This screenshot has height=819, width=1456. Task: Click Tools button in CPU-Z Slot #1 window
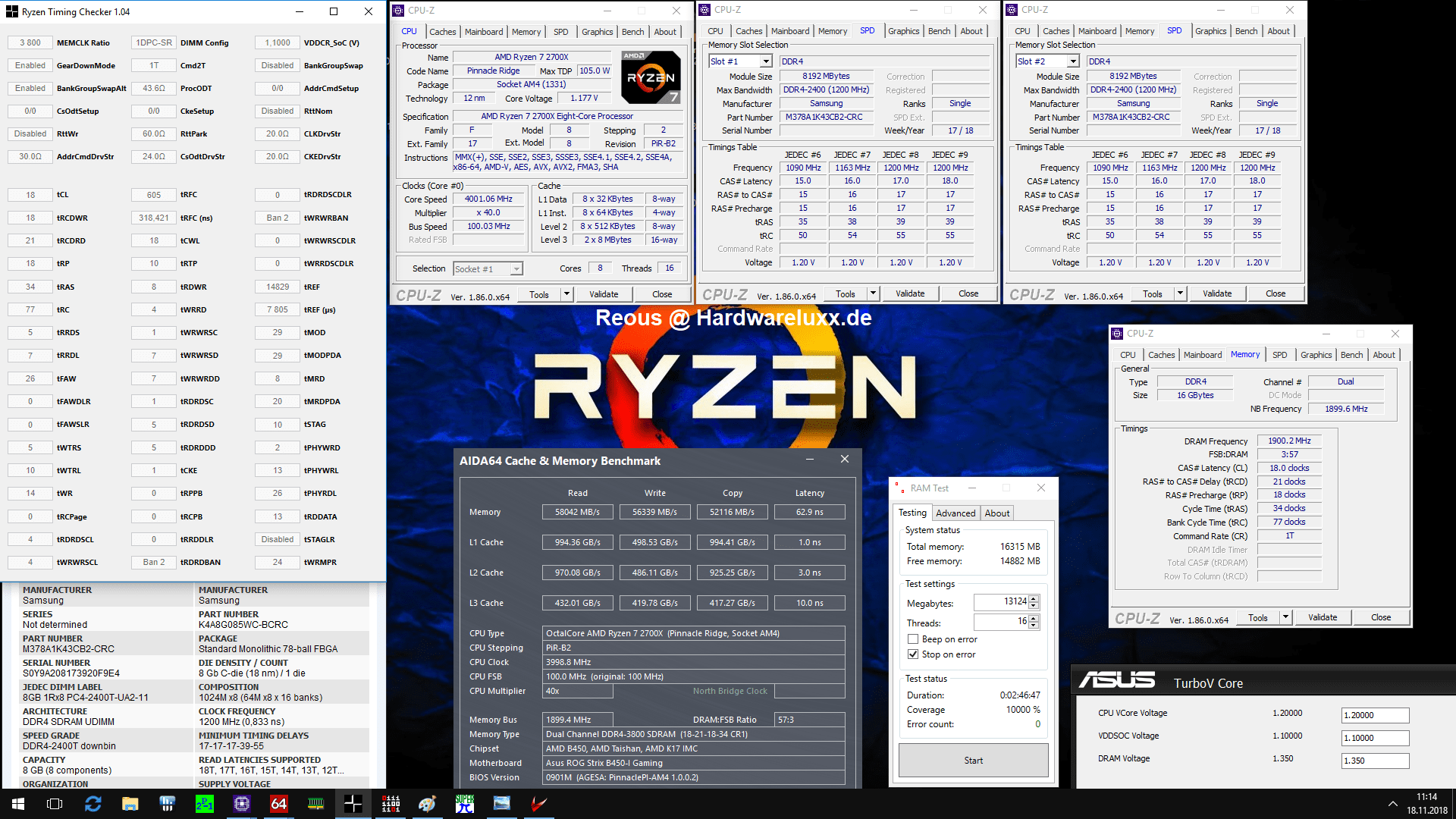pos(845,293)
